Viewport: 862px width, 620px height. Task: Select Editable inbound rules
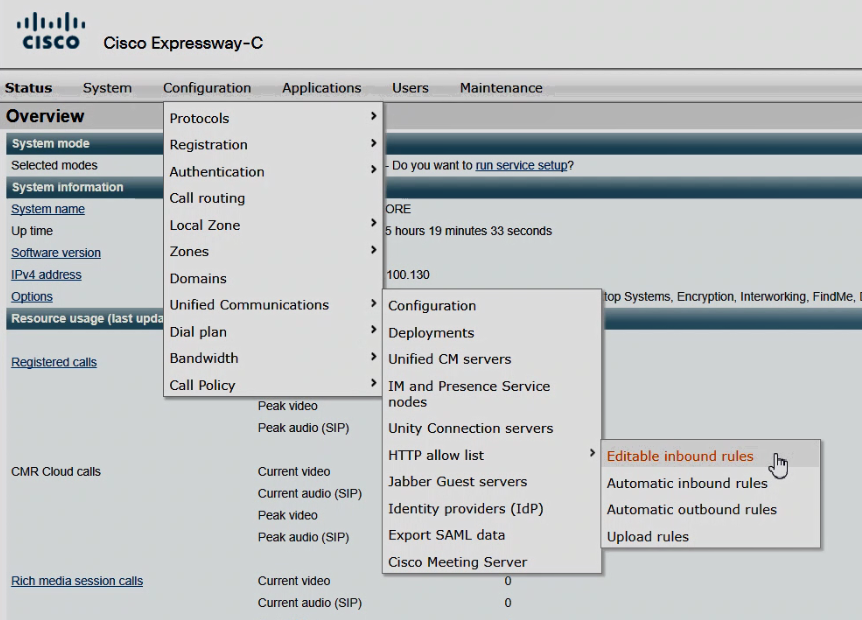click(x=680, y=456)
